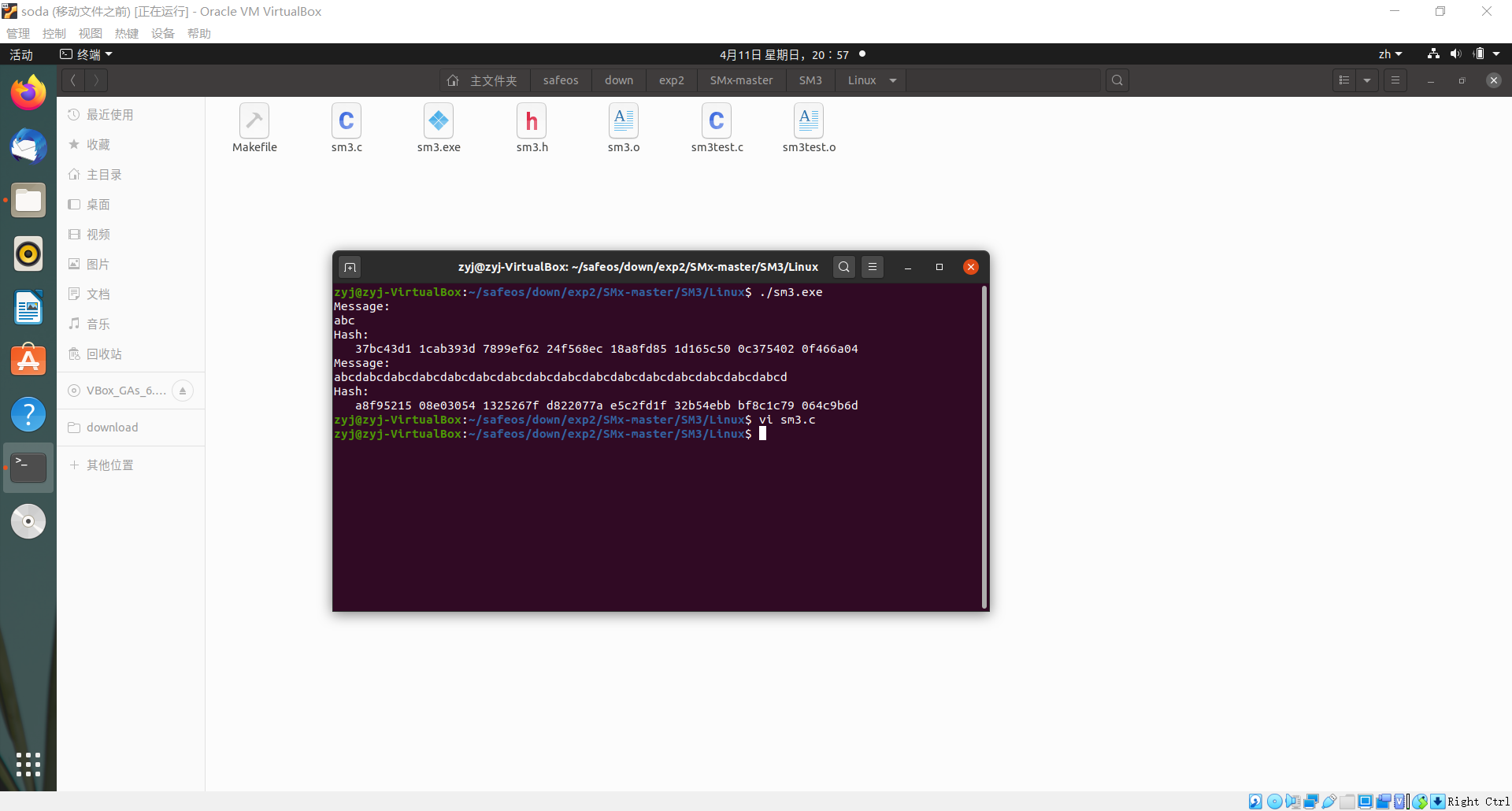This screenshot has width=1512, height=811.
Task: Launch Thunderbird mail from the dock
Action: pos(28,146)
